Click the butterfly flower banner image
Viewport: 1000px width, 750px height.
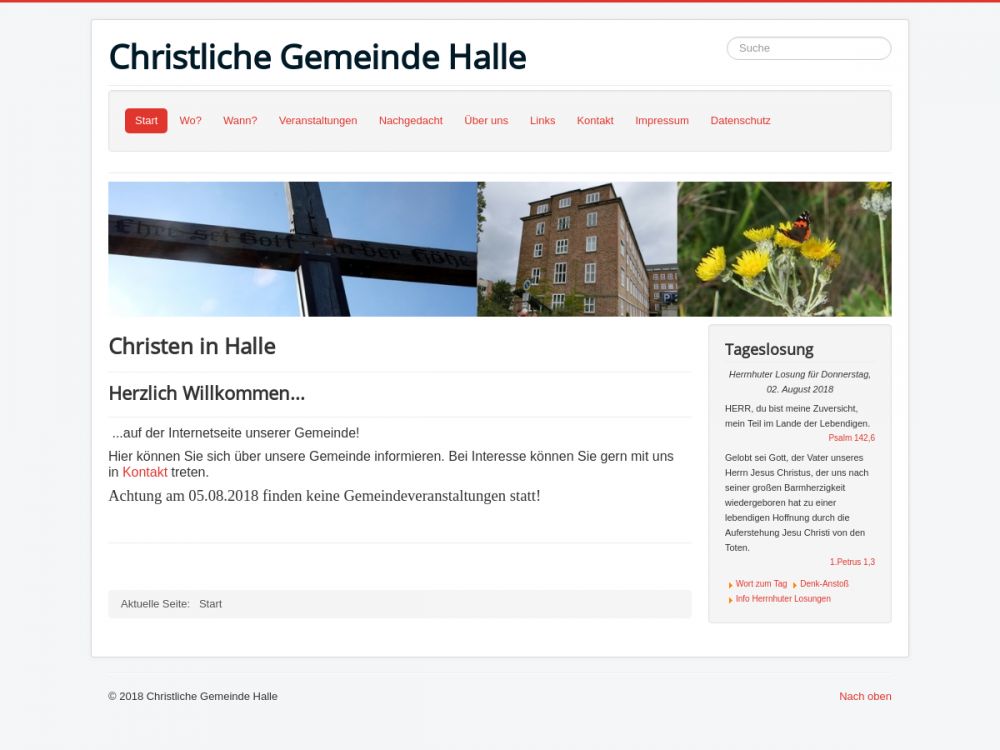coord(784,249)
